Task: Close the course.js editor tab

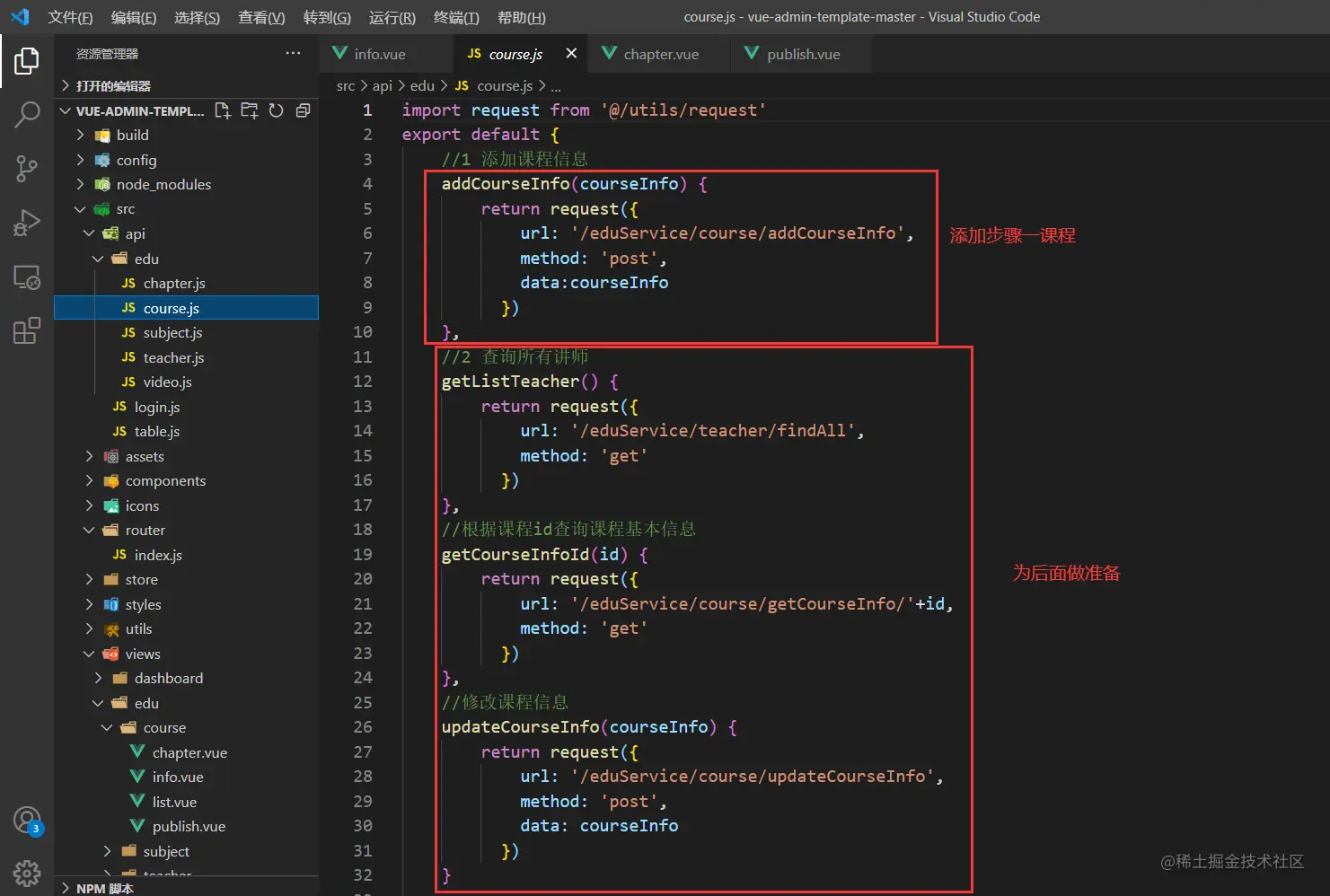Action: click(x=571, y=54)
